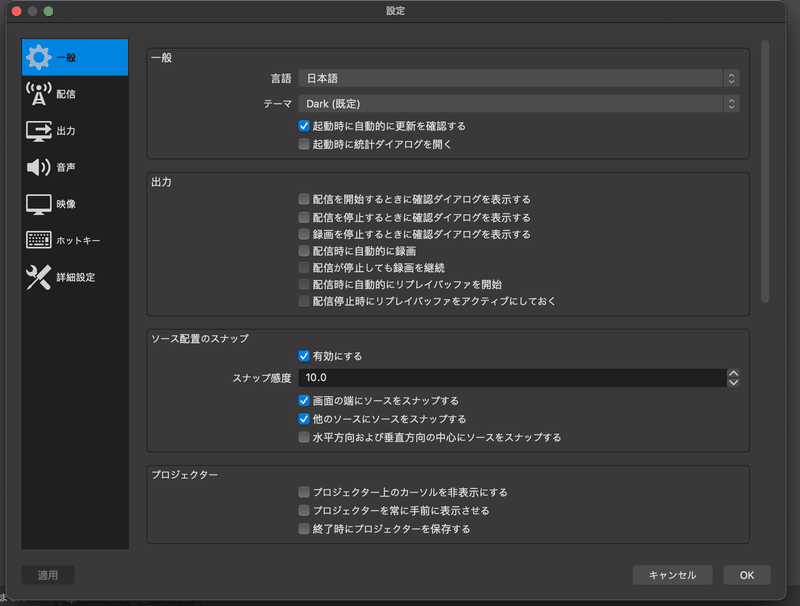Enable 配信を開始するときに確認ダイアログを表示する
Image resolution: width=800 pixels, height=606 pixels.
coord(304,199)
